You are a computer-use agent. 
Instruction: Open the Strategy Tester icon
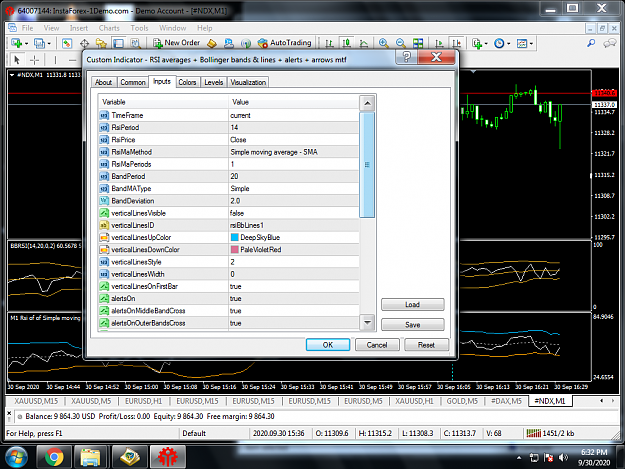point(135,43)
